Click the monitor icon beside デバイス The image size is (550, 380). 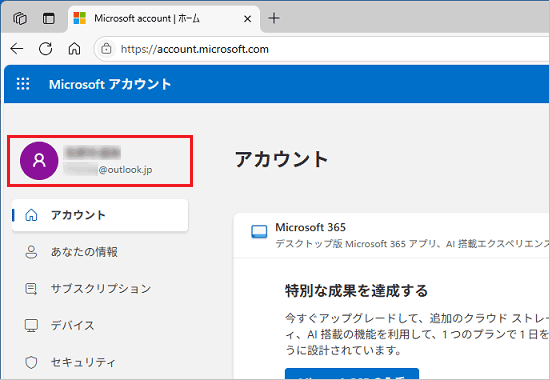click(31, 326)
